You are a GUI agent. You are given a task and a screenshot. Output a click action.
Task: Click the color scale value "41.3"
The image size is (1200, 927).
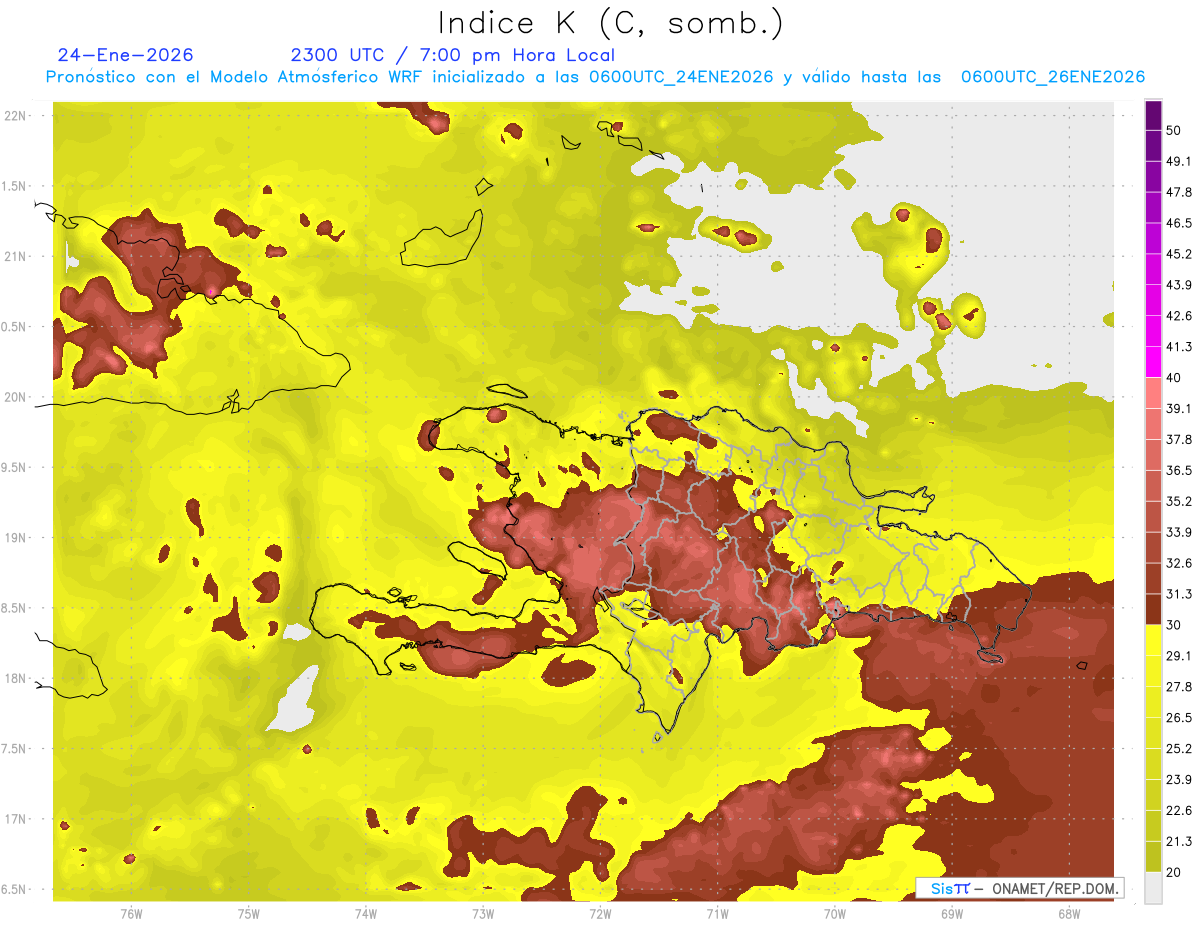click(x=1179, y=347)
